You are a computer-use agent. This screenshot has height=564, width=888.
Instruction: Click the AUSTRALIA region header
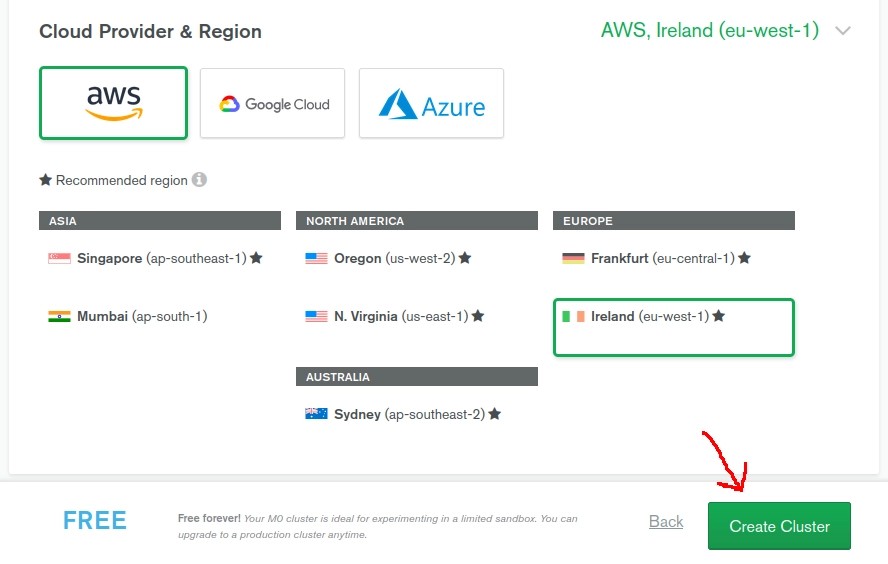[x=417, y=377]
